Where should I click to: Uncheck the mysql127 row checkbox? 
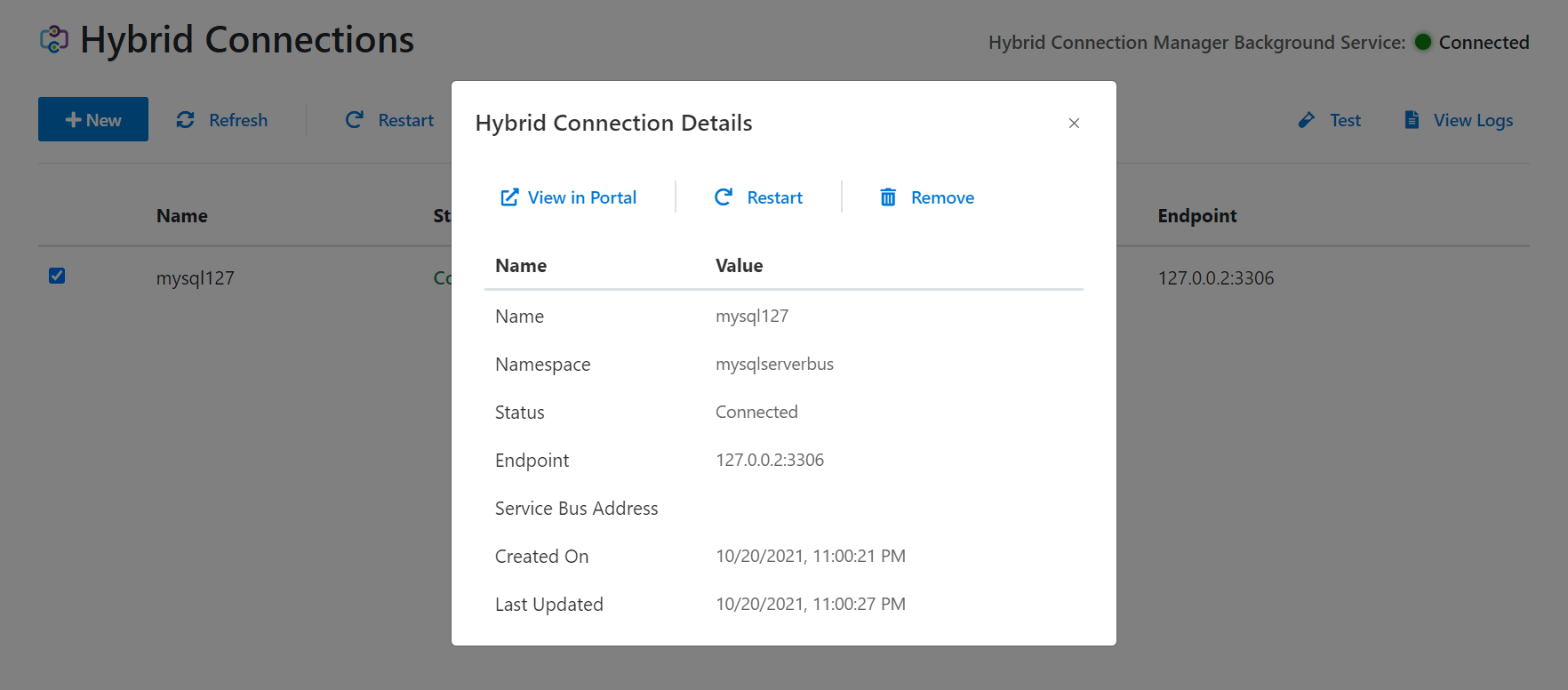pyautogui.click(x=57, y=276)
